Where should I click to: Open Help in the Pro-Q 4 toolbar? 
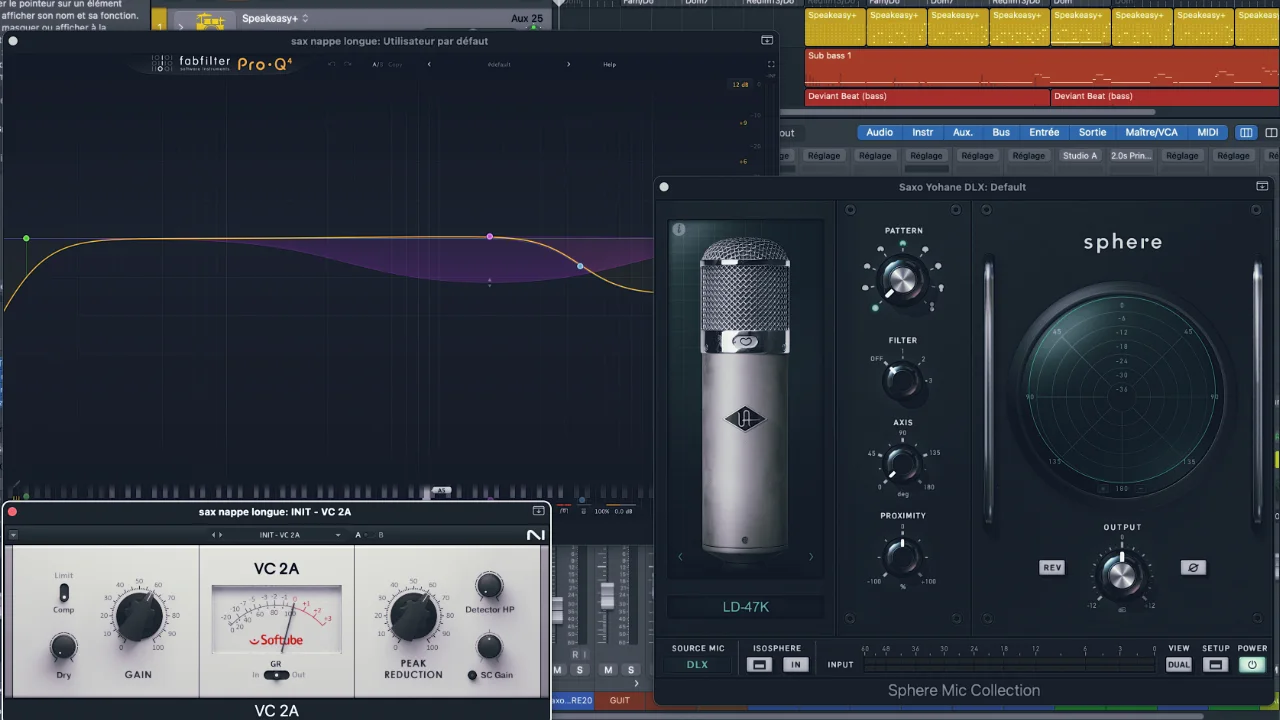tap(609, 64)
